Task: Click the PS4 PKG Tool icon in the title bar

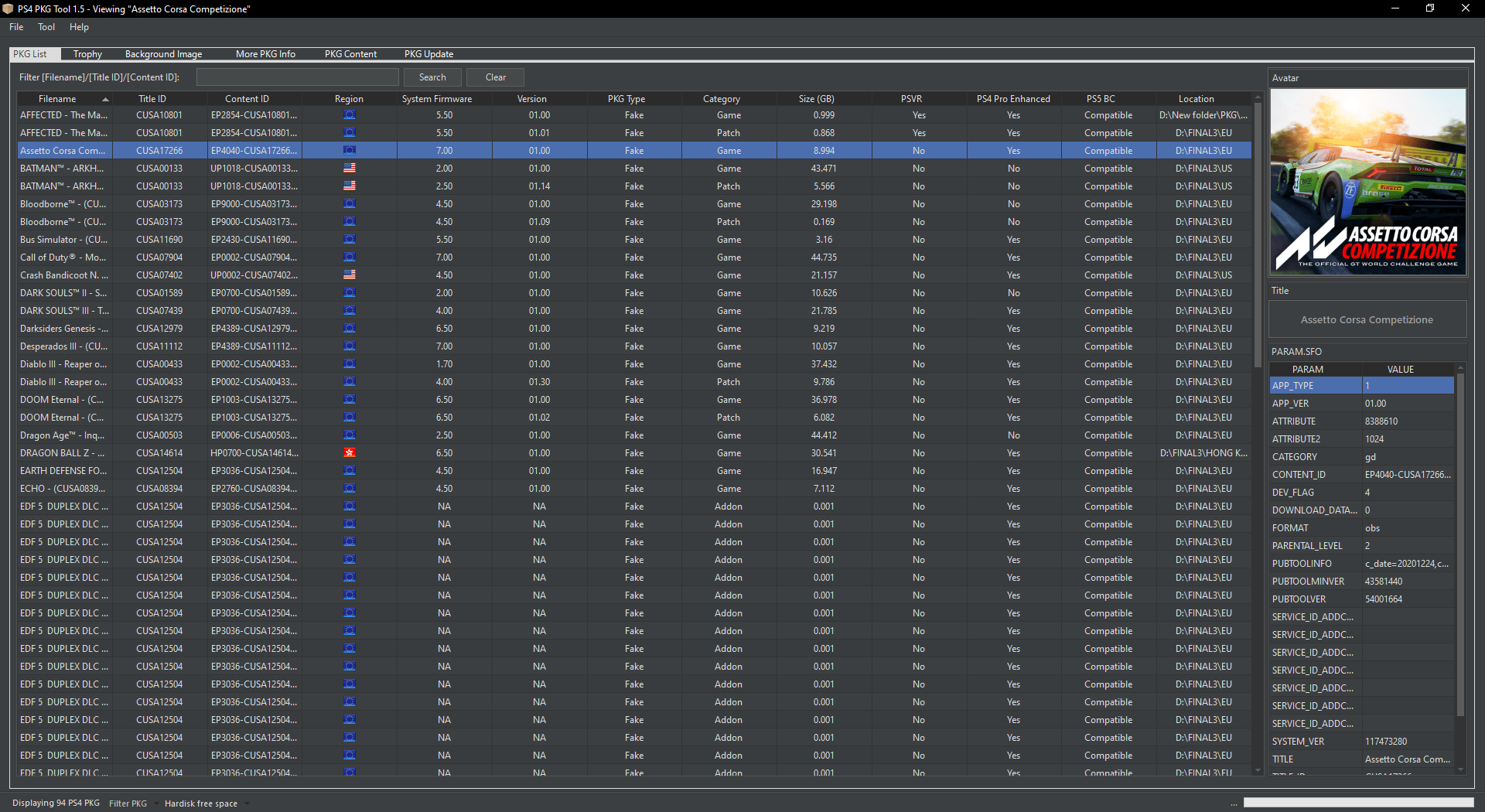Action: (9, 9)
